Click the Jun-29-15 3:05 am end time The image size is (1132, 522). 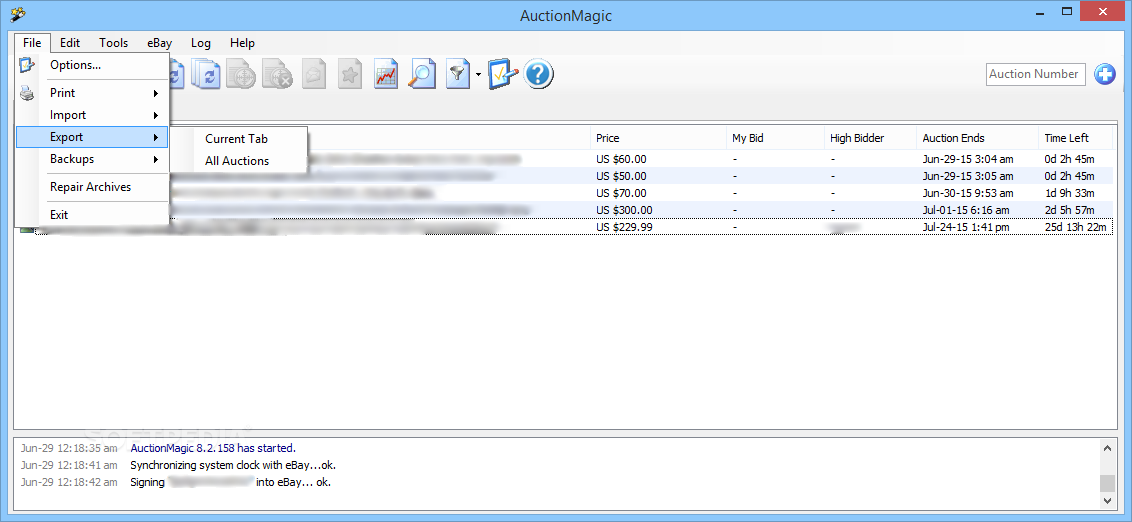968,176
